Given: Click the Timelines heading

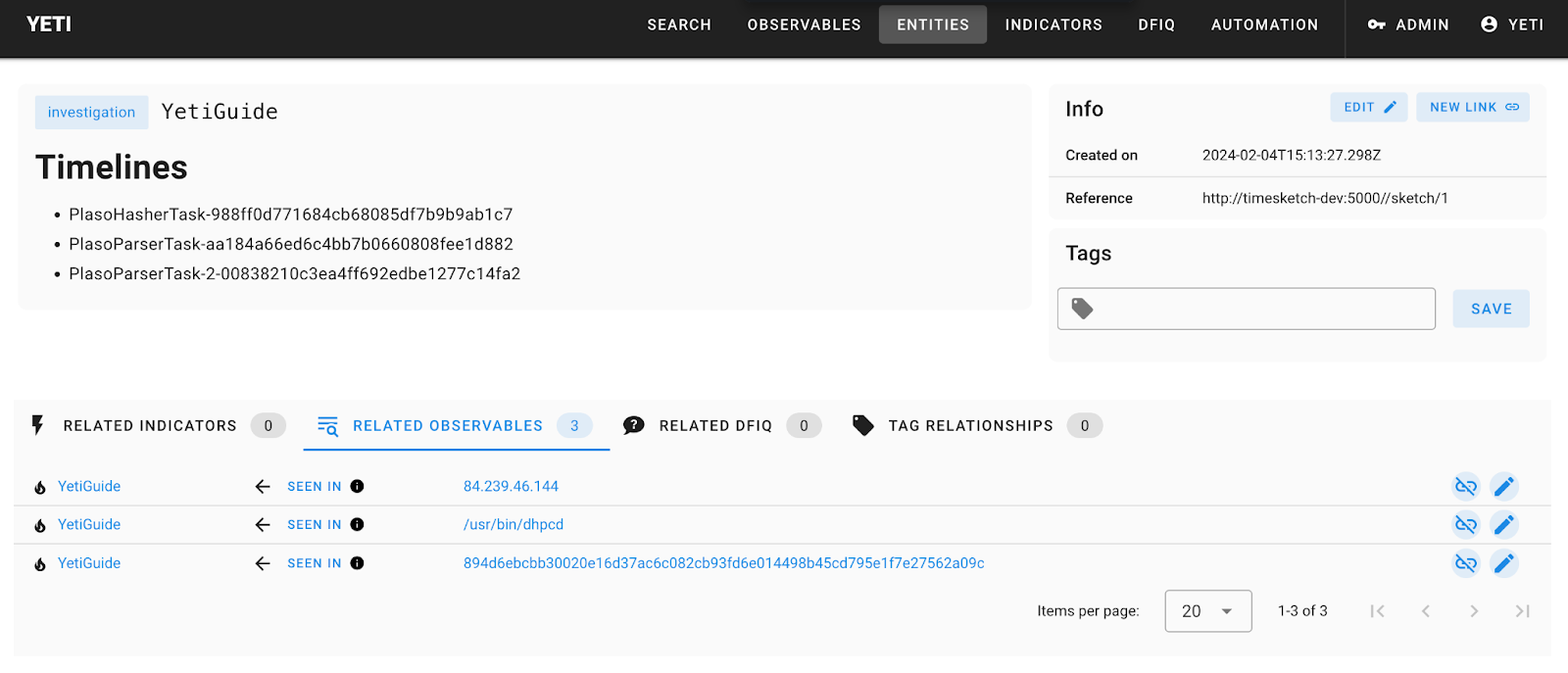Looking at the screenshot, I should (112, 168).
